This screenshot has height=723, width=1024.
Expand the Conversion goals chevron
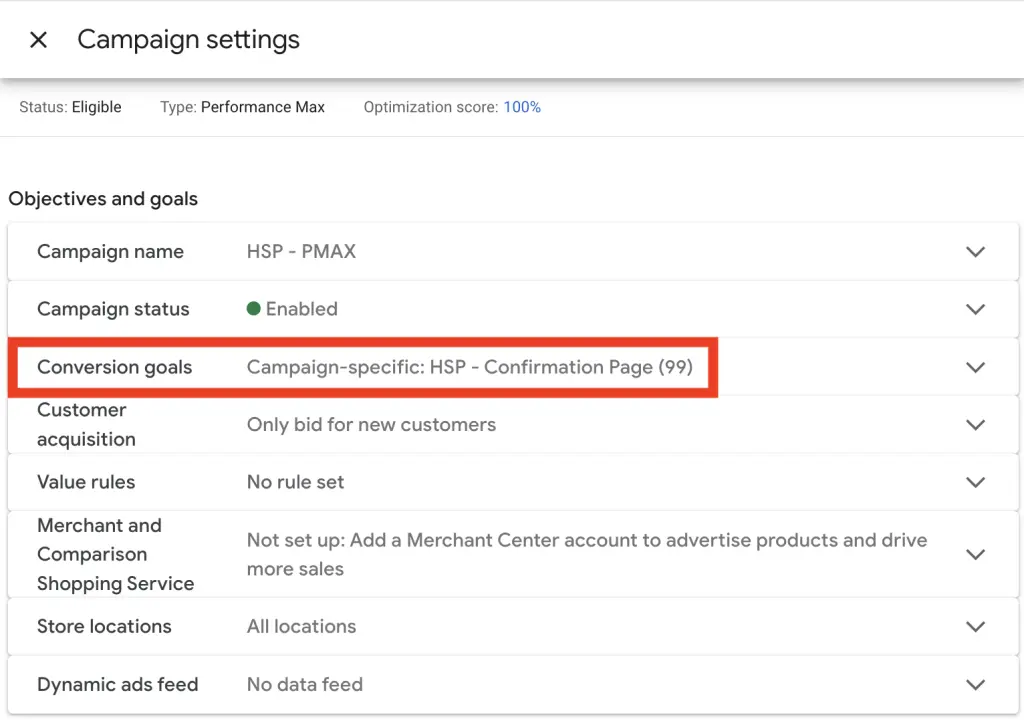coord(976,367)
